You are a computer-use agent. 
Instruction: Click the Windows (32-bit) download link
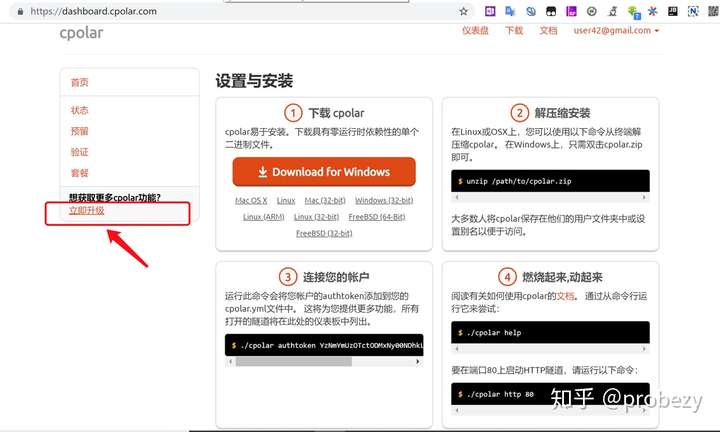click(x=384, y=201)
